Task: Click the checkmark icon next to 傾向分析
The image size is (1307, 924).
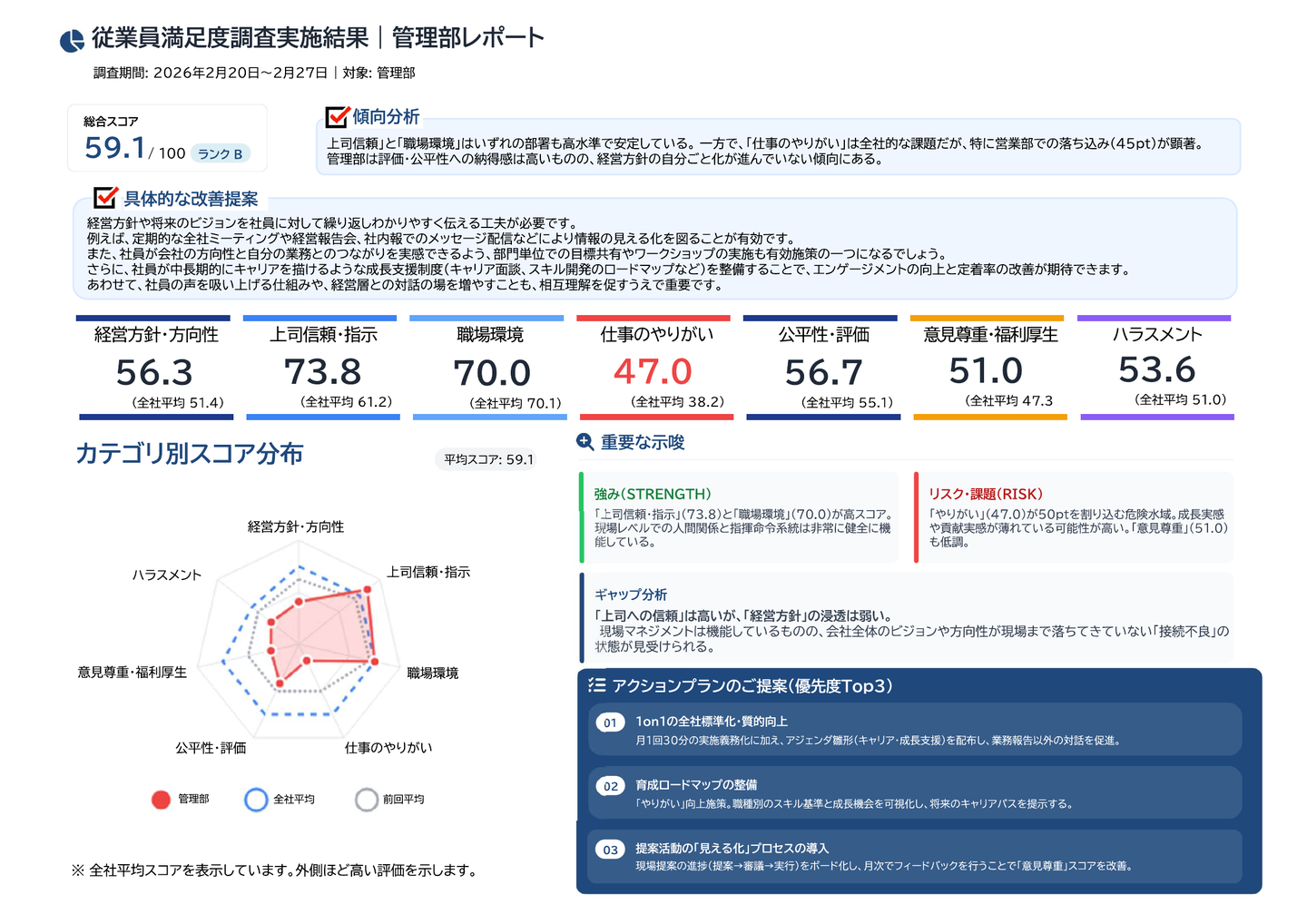Action: 338,116
